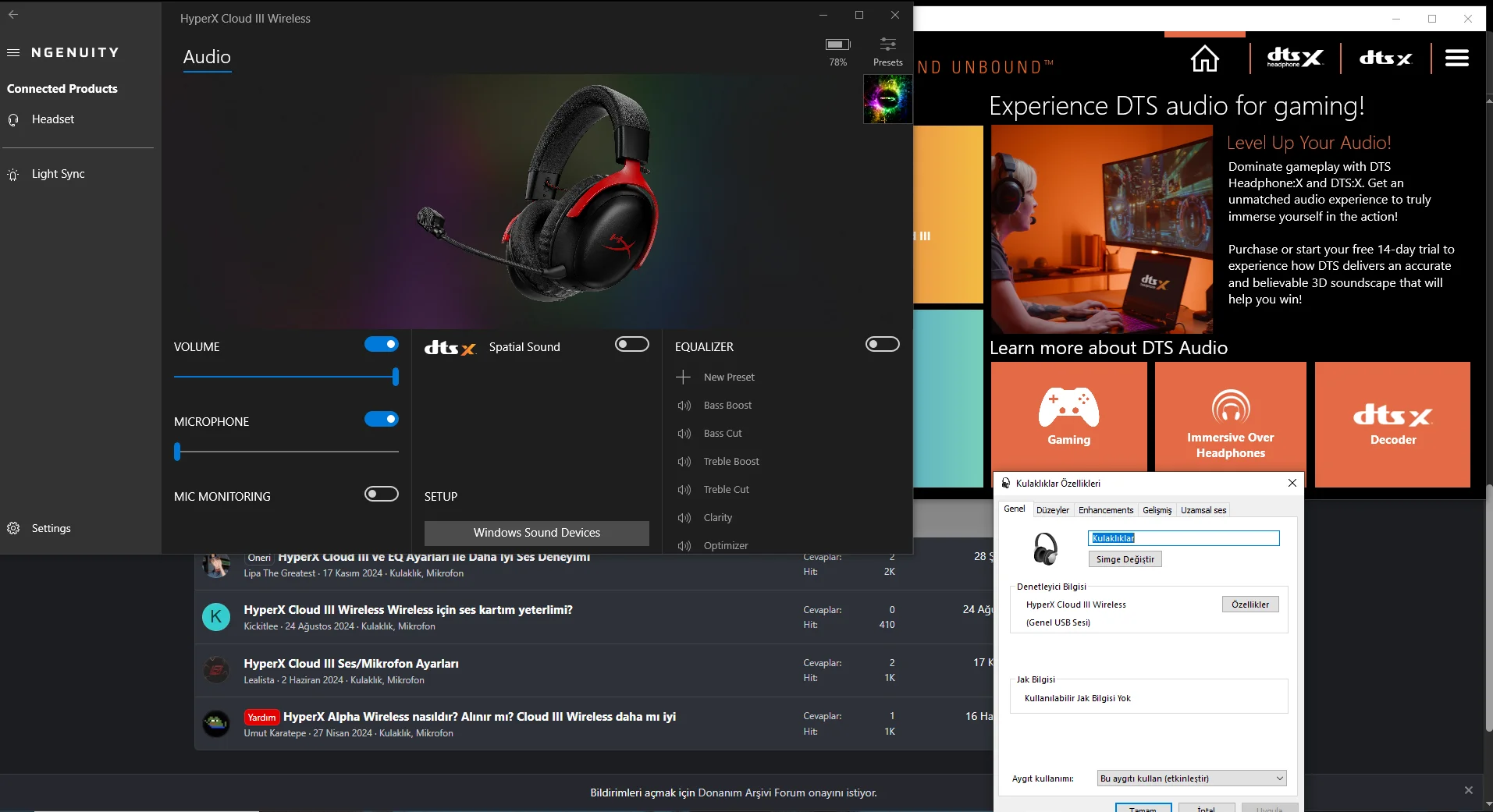The height and width of the screenshot is (812, 1493).
Task: Select the Audio tab in NGENUITY
Action: (x=207, y=58)
